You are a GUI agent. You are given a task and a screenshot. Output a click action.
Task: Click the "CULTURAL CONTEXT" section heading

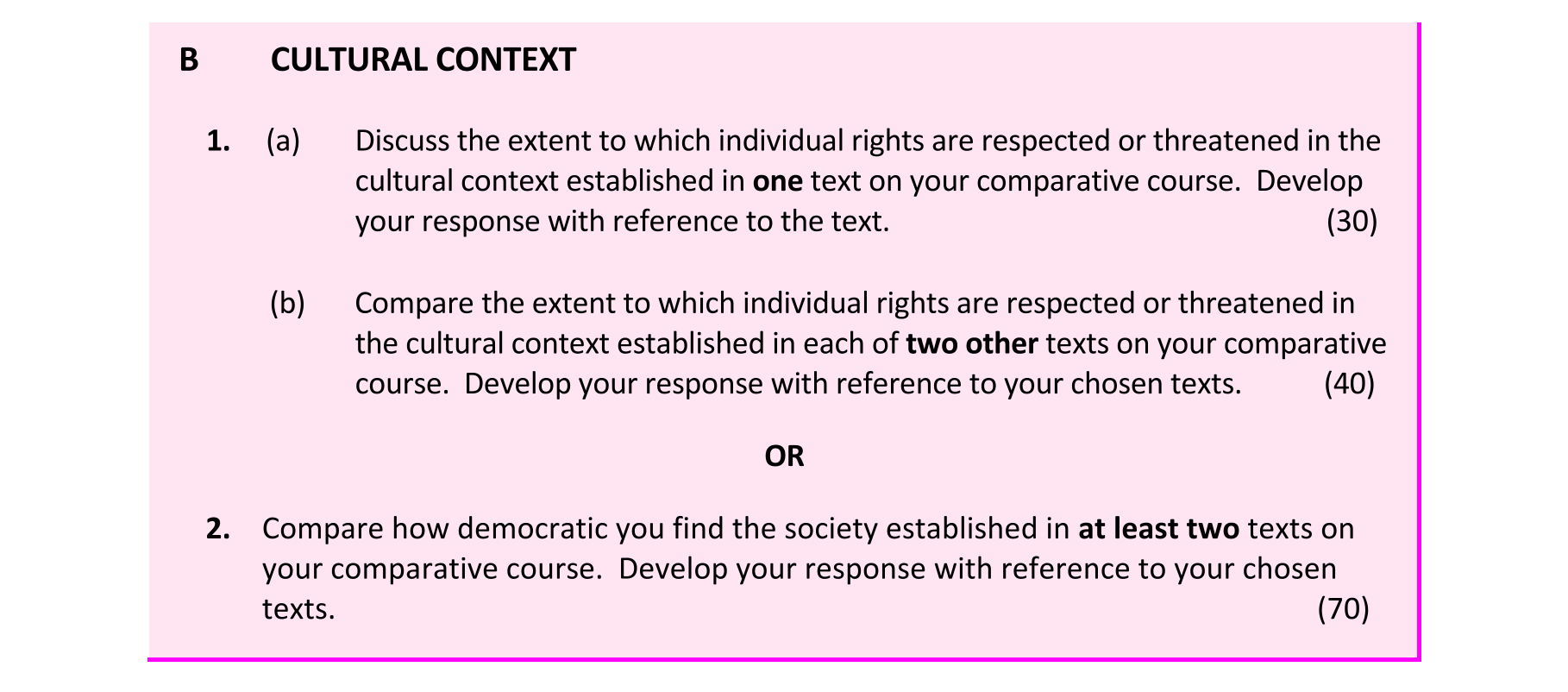[x=423, y=60]
